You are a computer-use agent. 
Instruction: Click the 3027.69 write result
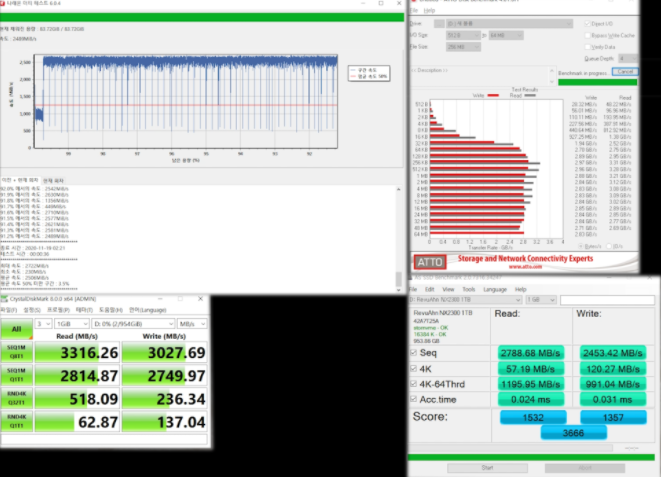tap(164, 353)
